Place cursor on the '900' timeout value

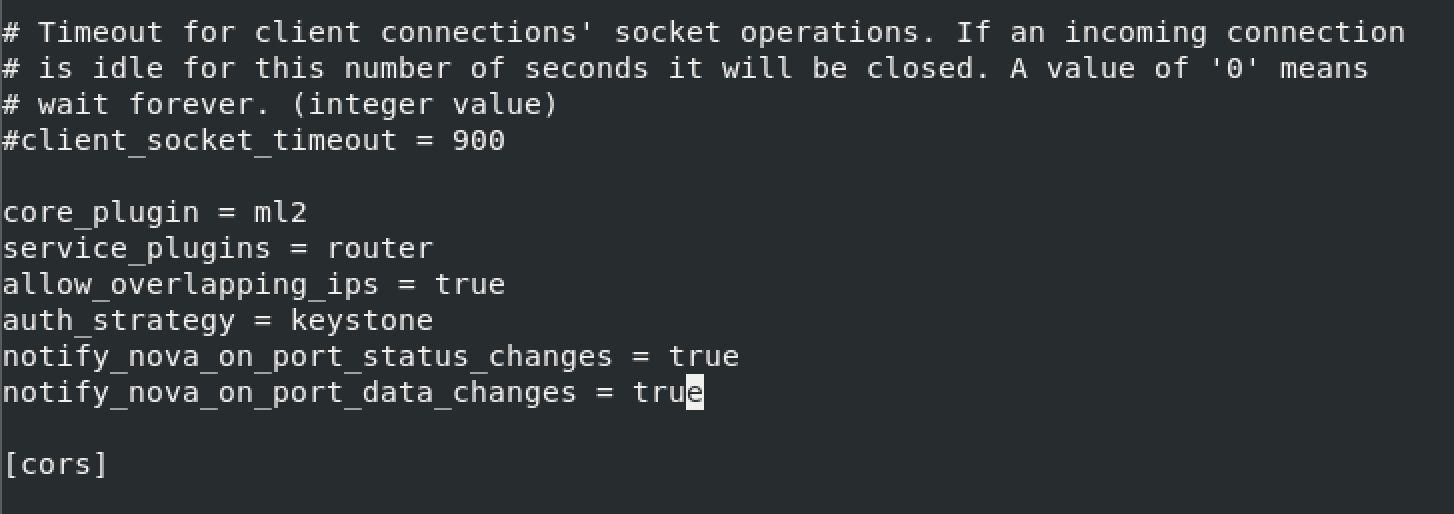(479, 141)
